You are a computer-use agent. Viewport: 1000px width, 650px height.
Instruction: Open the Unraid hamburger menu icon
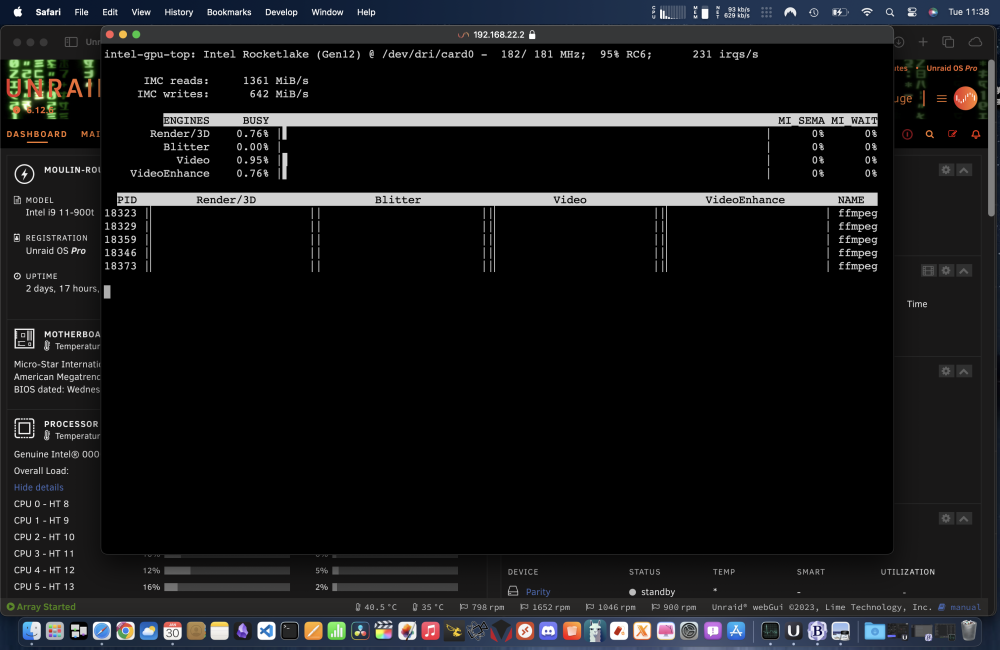click(x=941, y=99)
